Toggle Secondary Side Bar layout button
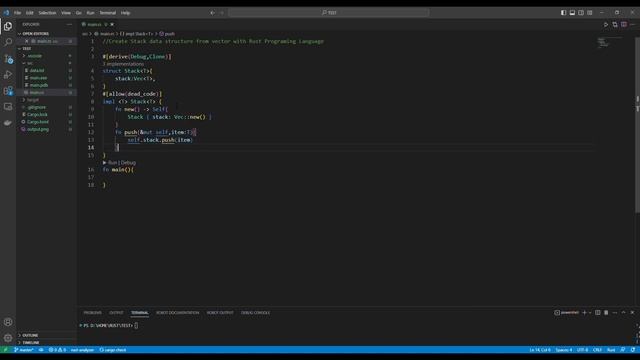Viewport: 640px width, 360px height. coord(581,13)
